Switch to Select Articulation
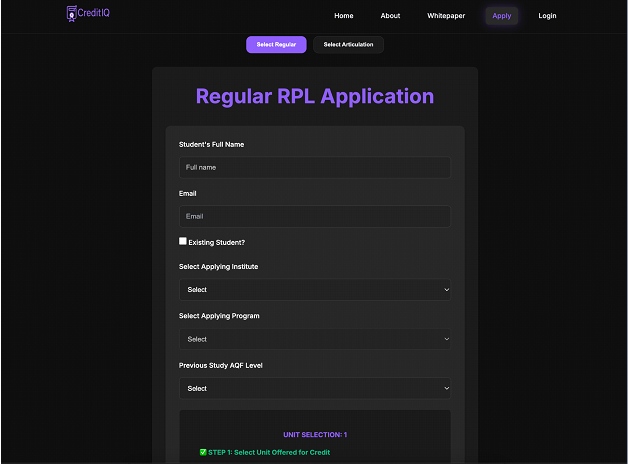The width and height of the screenshot is (628, 464). 348,45
